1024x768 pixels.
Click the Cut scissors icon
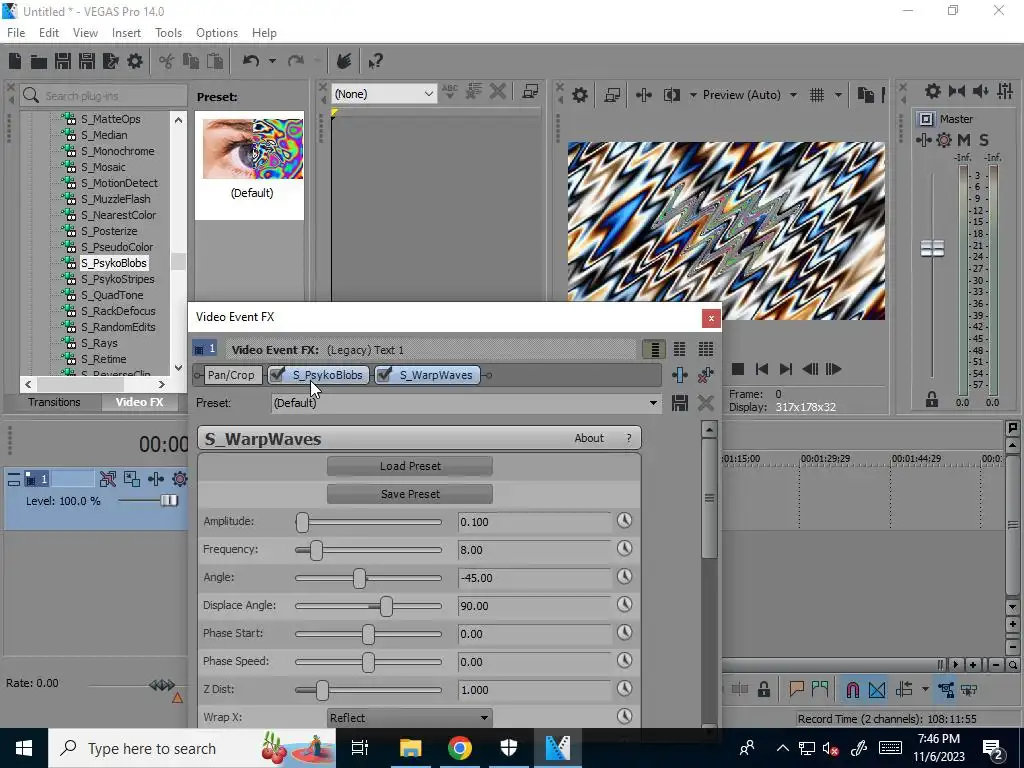click(x=167, y=61)
